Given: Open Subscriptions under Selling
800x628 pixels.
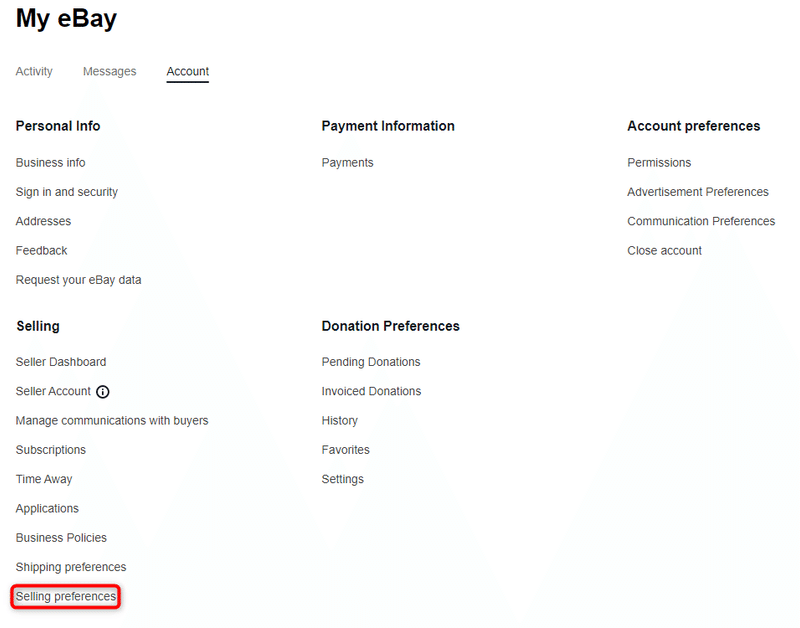Looking at the screenshot, I should 51,450.
